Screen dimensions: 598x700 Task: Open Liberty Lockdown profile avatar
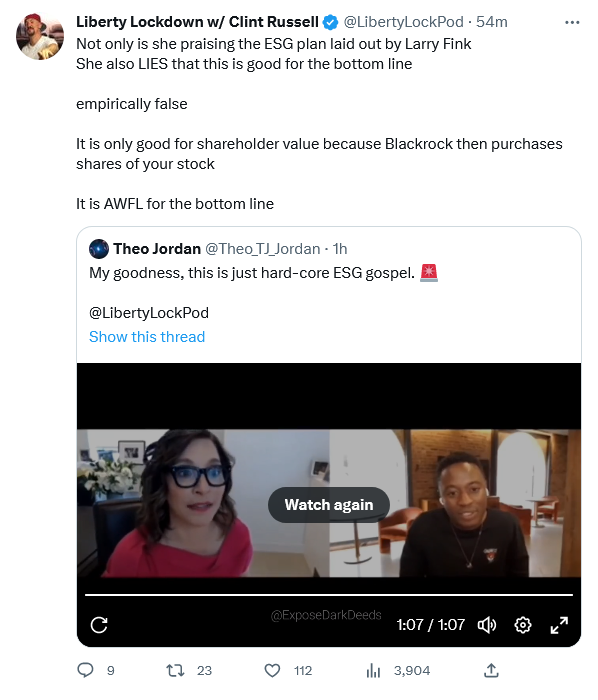click(x=40, y=36)
